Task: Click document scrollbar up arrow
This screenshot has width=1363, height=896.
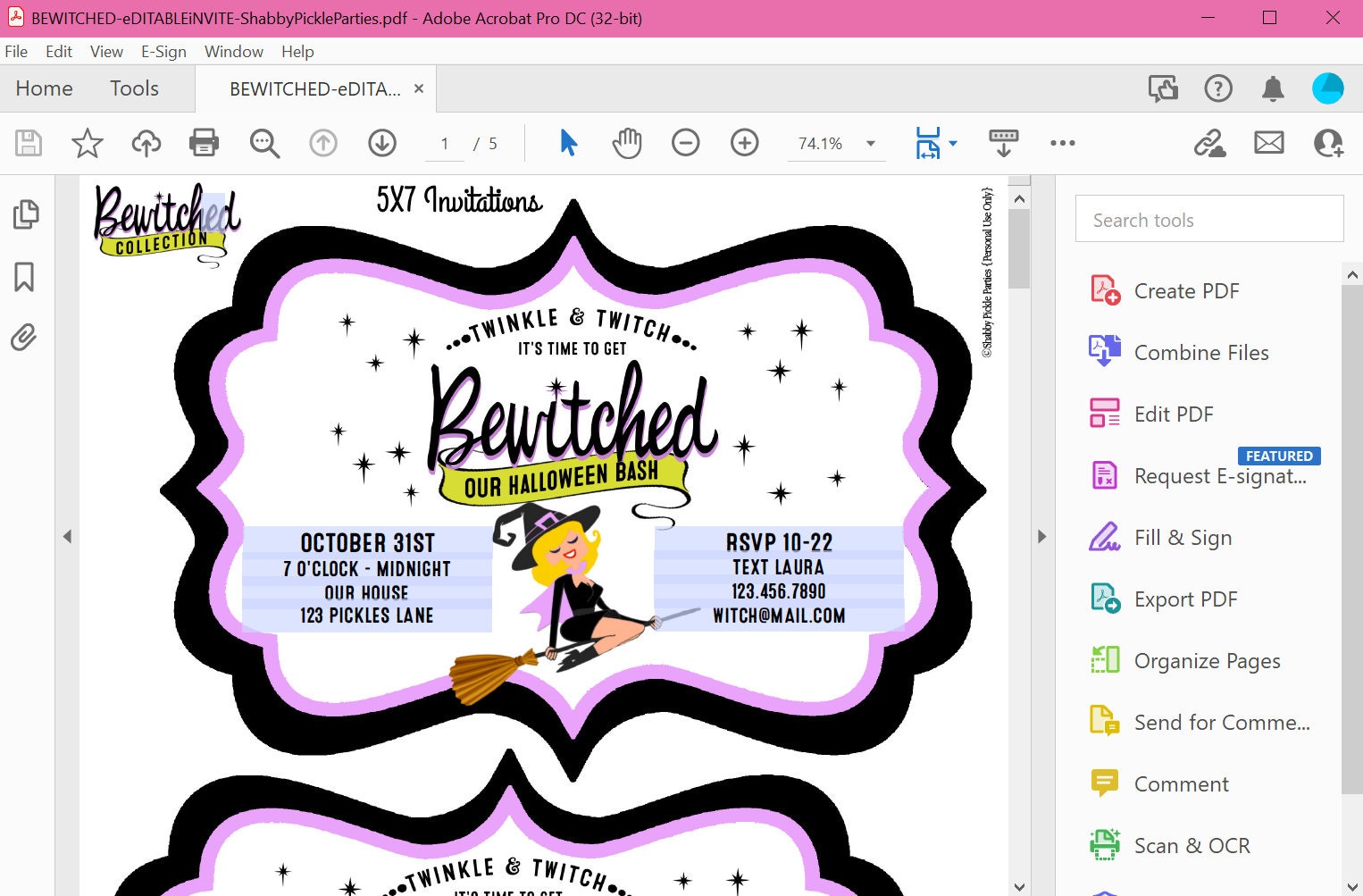Action: coord(1019,198)
